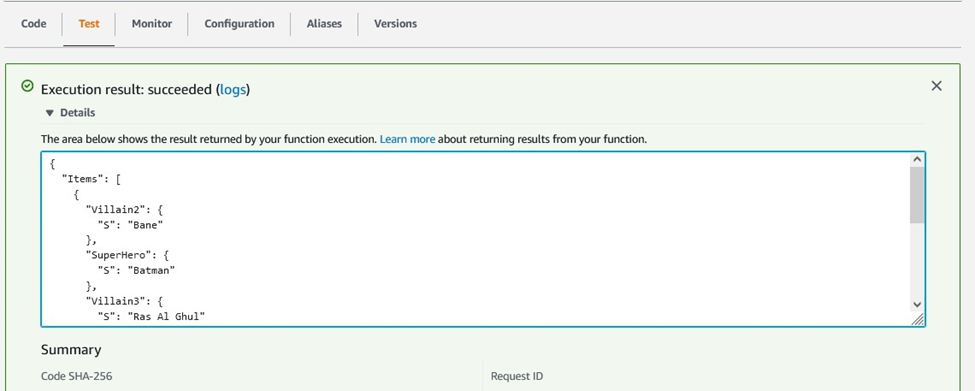Click the Request ID label

click(517, 376)
